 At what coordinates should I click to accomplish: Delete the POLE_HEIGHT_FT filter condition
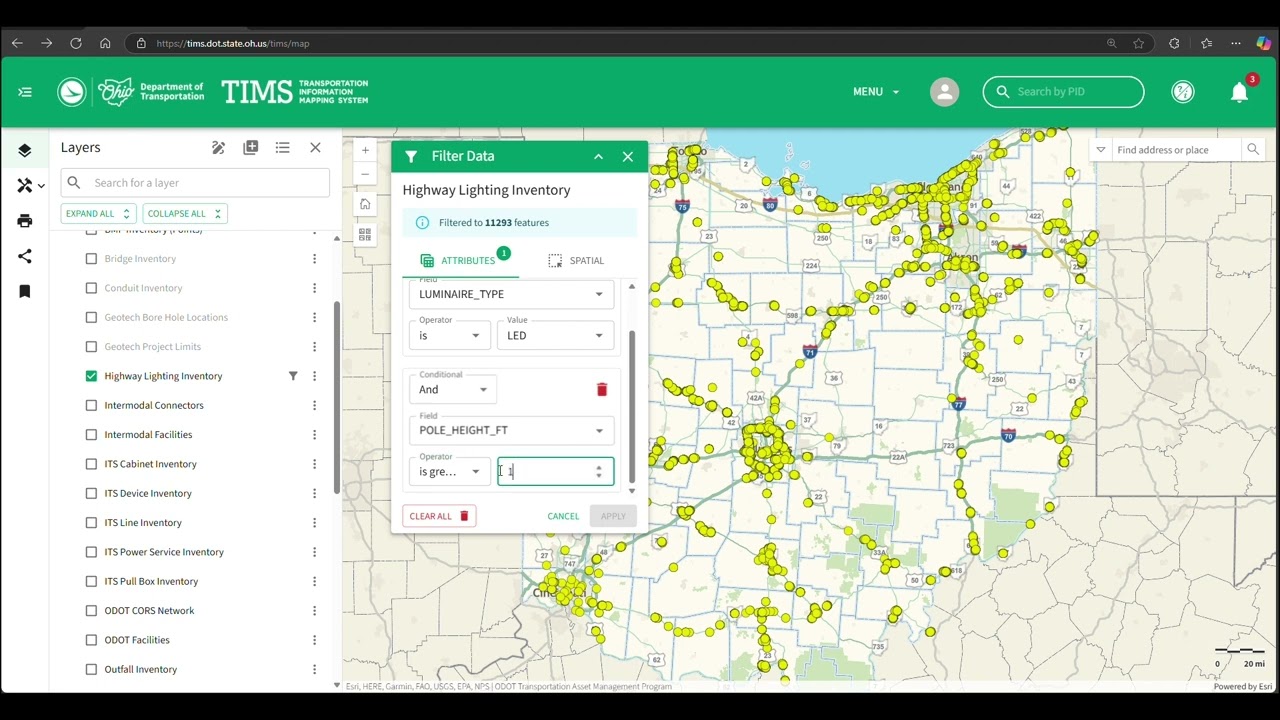[602, 389]
